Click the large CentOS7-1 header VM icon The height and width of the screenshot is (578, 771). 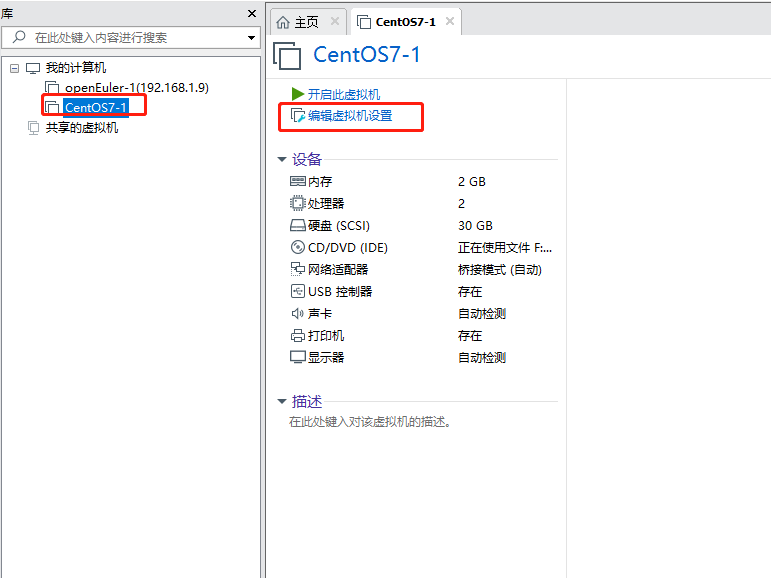pos(287,56)
